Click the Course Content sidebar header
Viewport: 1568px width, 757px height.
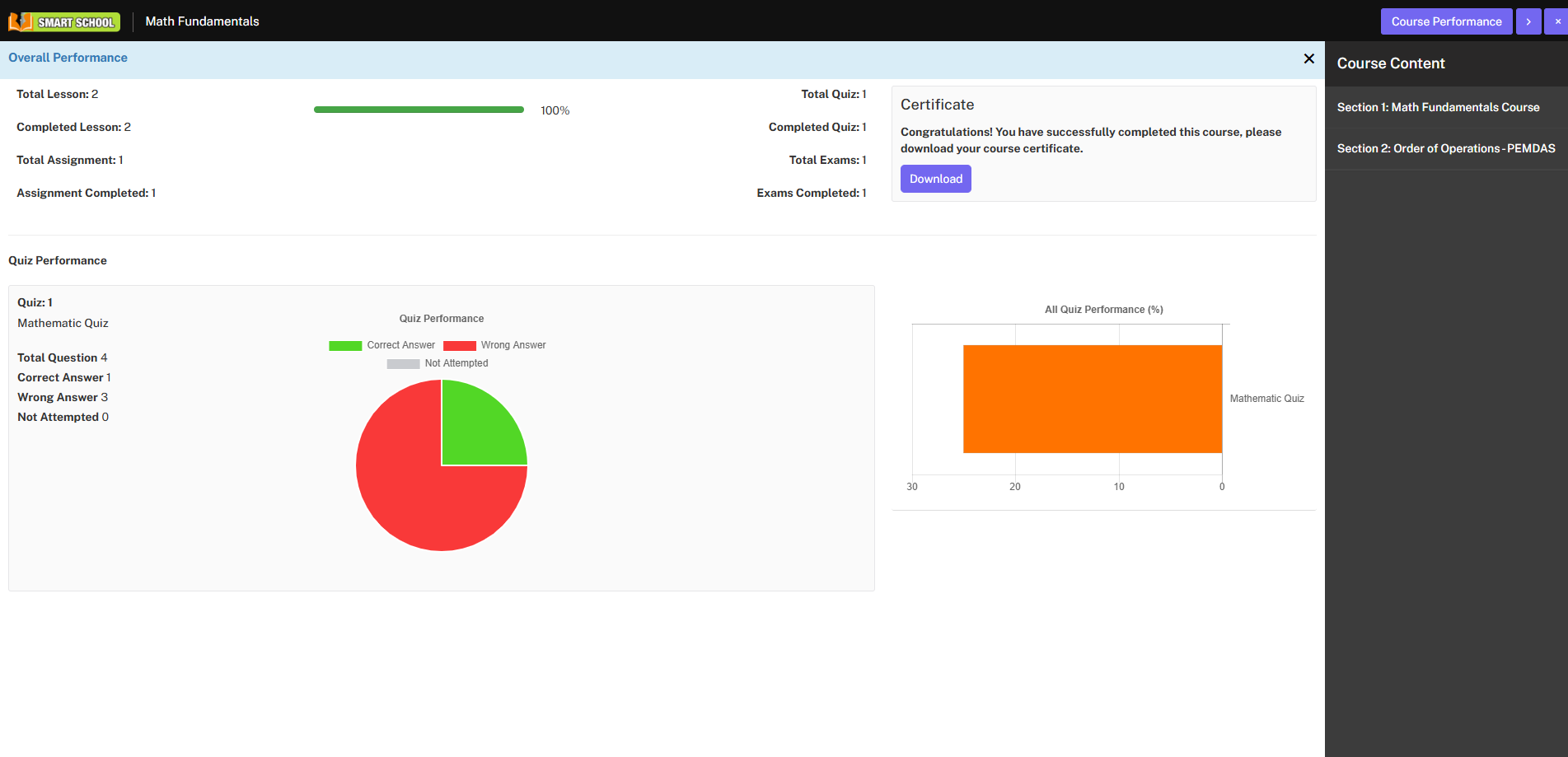pos(1391,63)
